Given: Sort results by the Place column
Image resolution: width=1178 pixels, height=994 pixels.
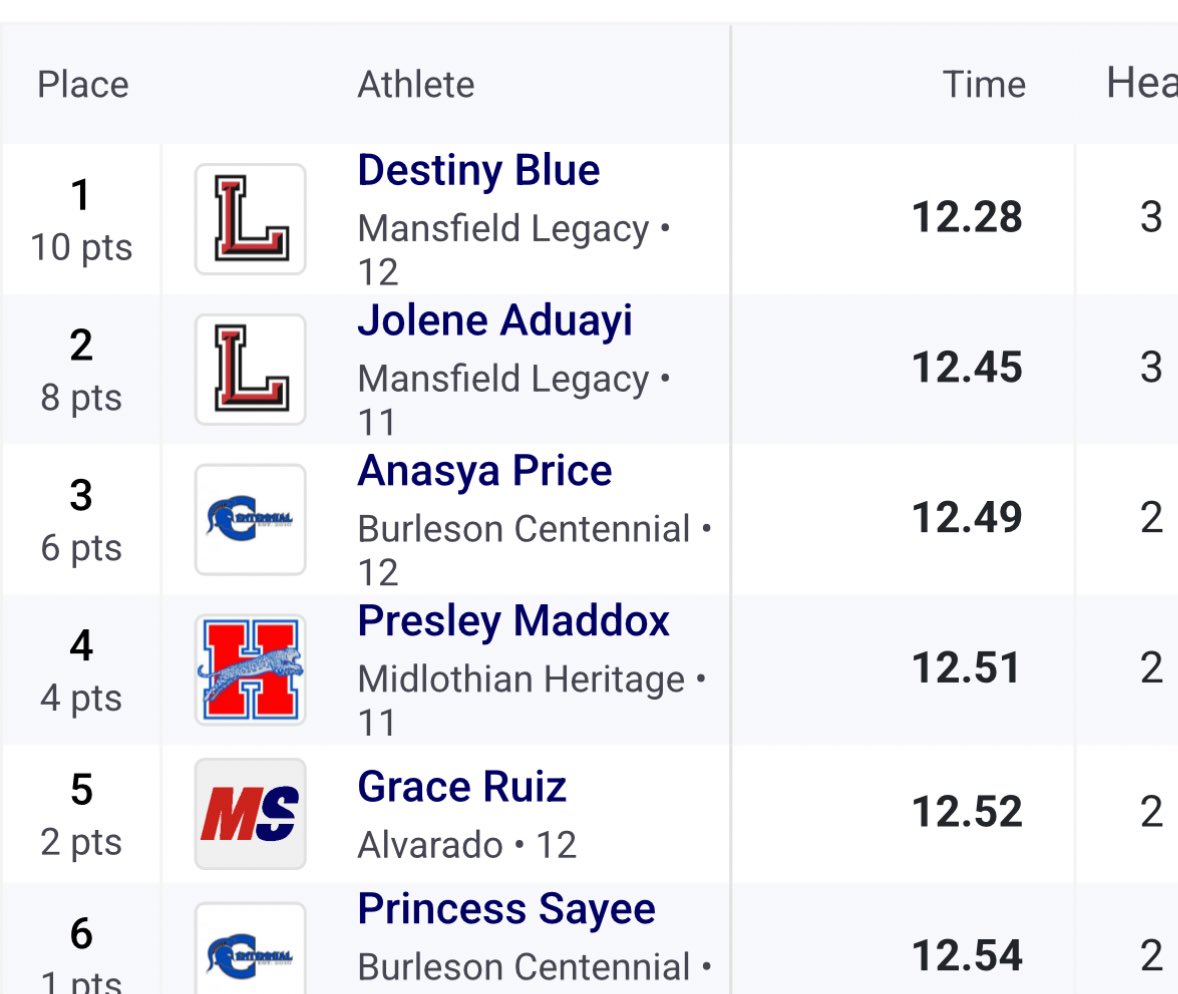Looking at the screenshot, I should [83, 85].
